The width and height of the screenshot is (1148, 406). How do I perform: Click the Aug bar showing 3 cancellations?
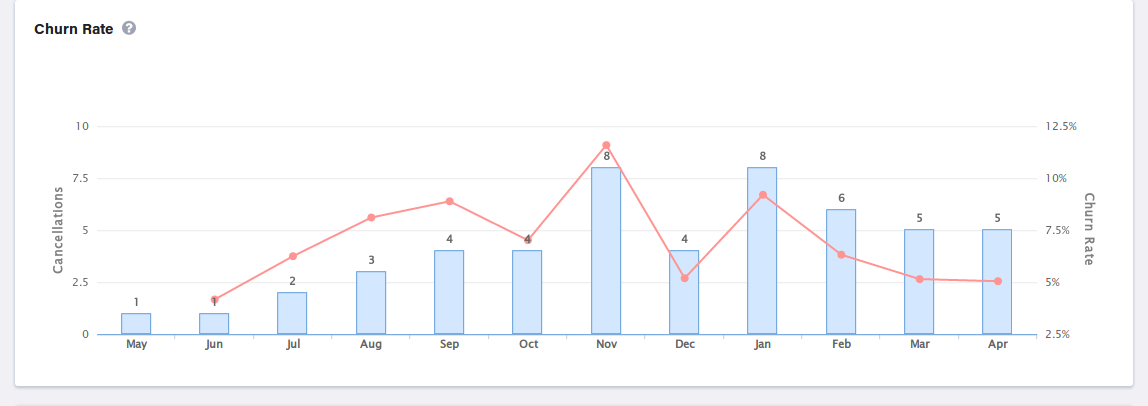pyautogui.click(x=371, y=302)
